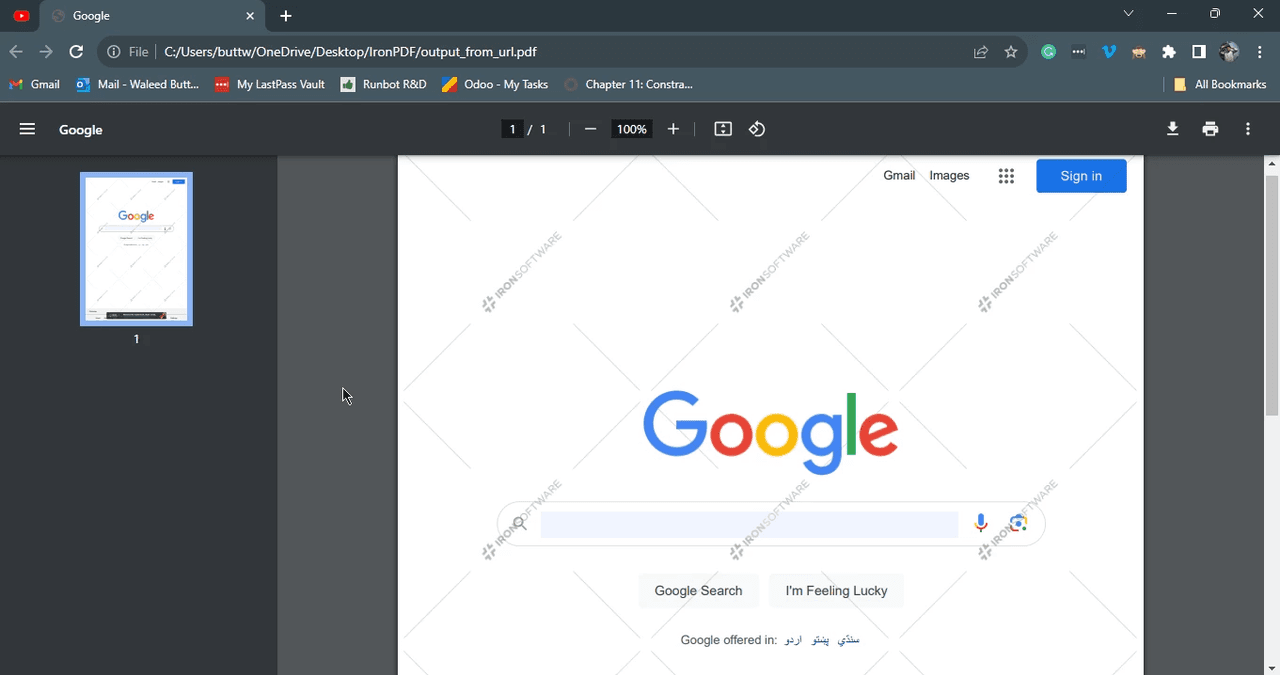The height and width of the screenshot is (675, 1280).
Task: Click the address bar file path
Action: pyautogui.click(x=350, y=52)
